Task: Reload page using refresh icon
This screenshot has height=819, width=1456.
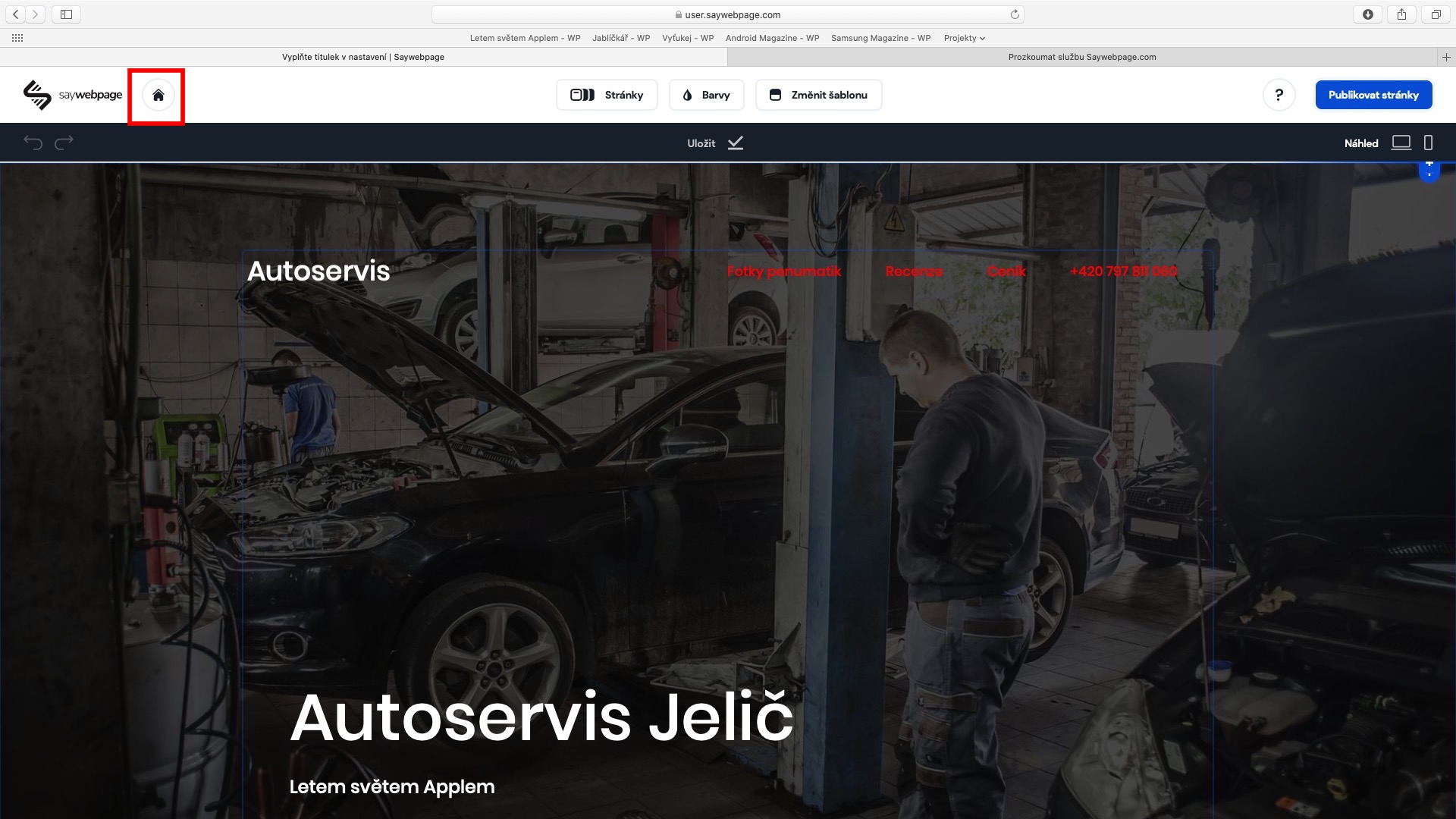Action: pos(1015,14)
